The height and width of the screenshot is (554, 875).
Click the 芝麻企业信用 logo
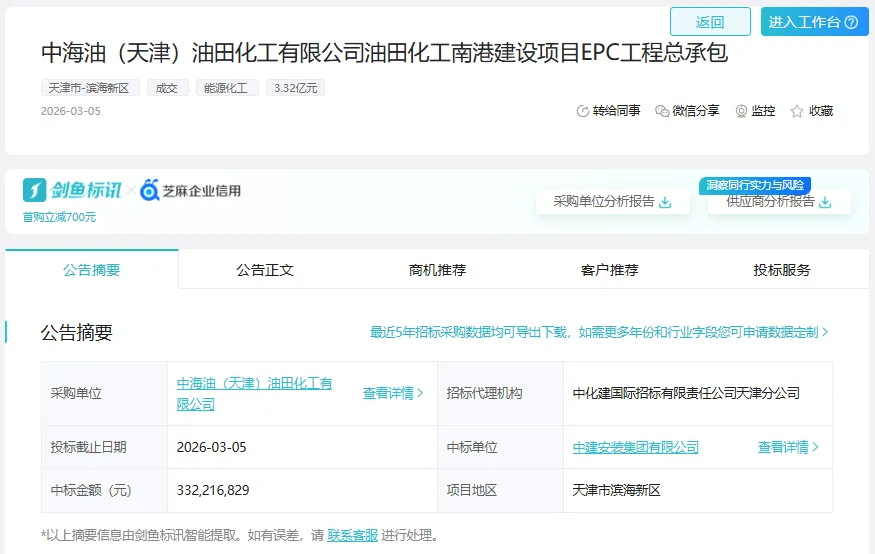coord(192,190)
